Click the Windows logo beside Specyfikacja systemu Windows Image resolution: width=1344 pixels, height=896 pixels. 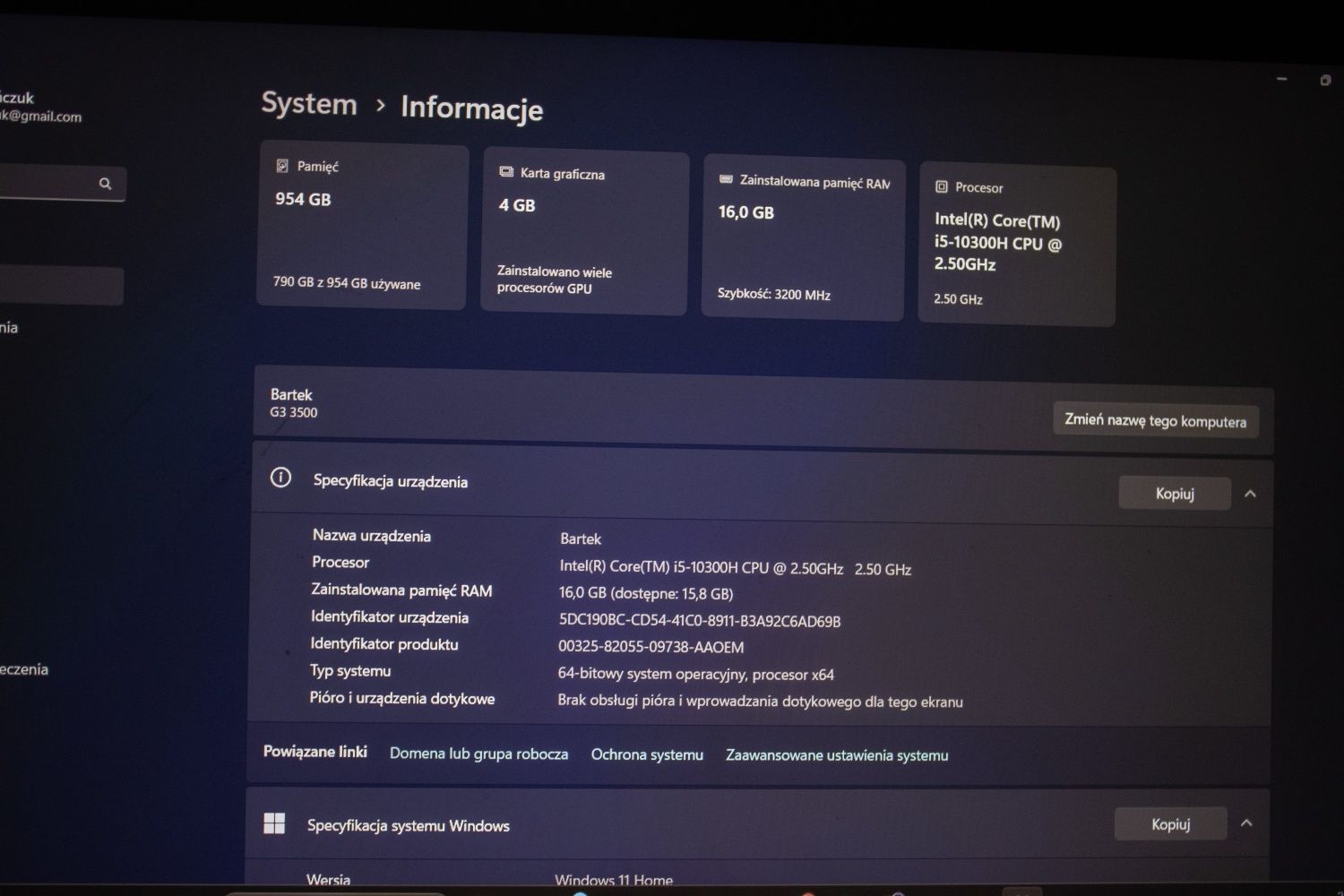(x=274, y=823)
